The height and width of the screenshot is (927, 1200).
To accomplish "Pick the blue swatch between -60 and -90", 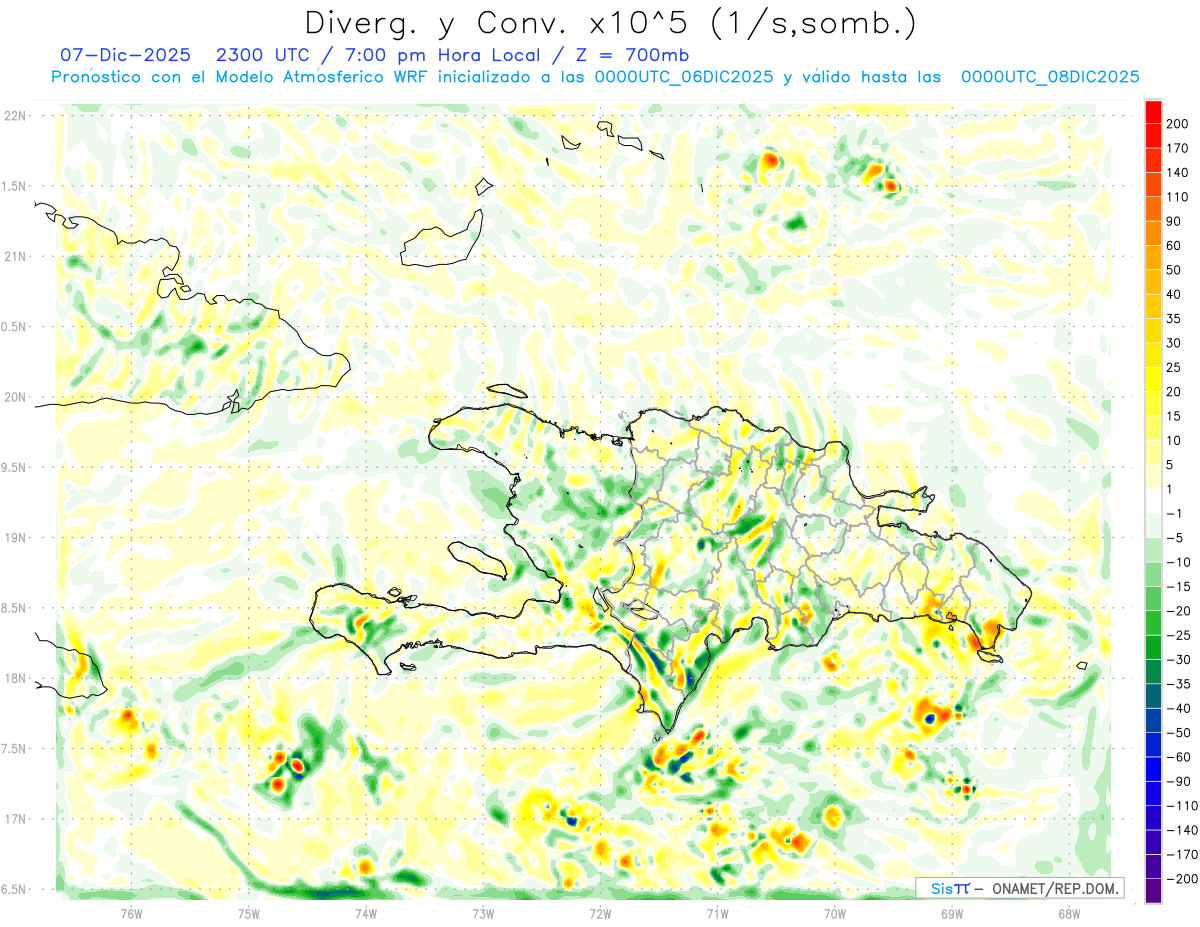I will tap(1153, 770).
